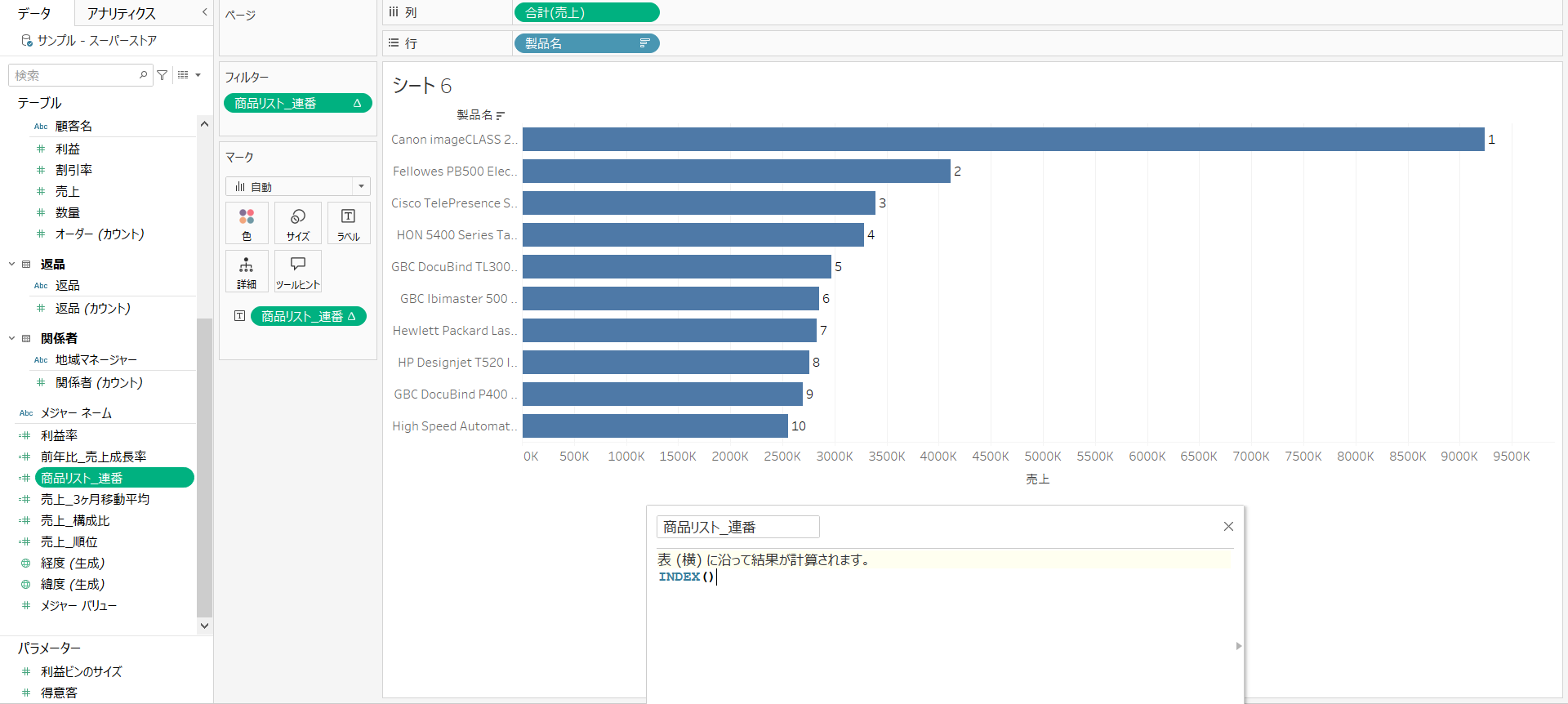This screenshot has height=704, width=1568.
Task: Click the HON 5400 Series row label
Action: [x=457, y=234]
